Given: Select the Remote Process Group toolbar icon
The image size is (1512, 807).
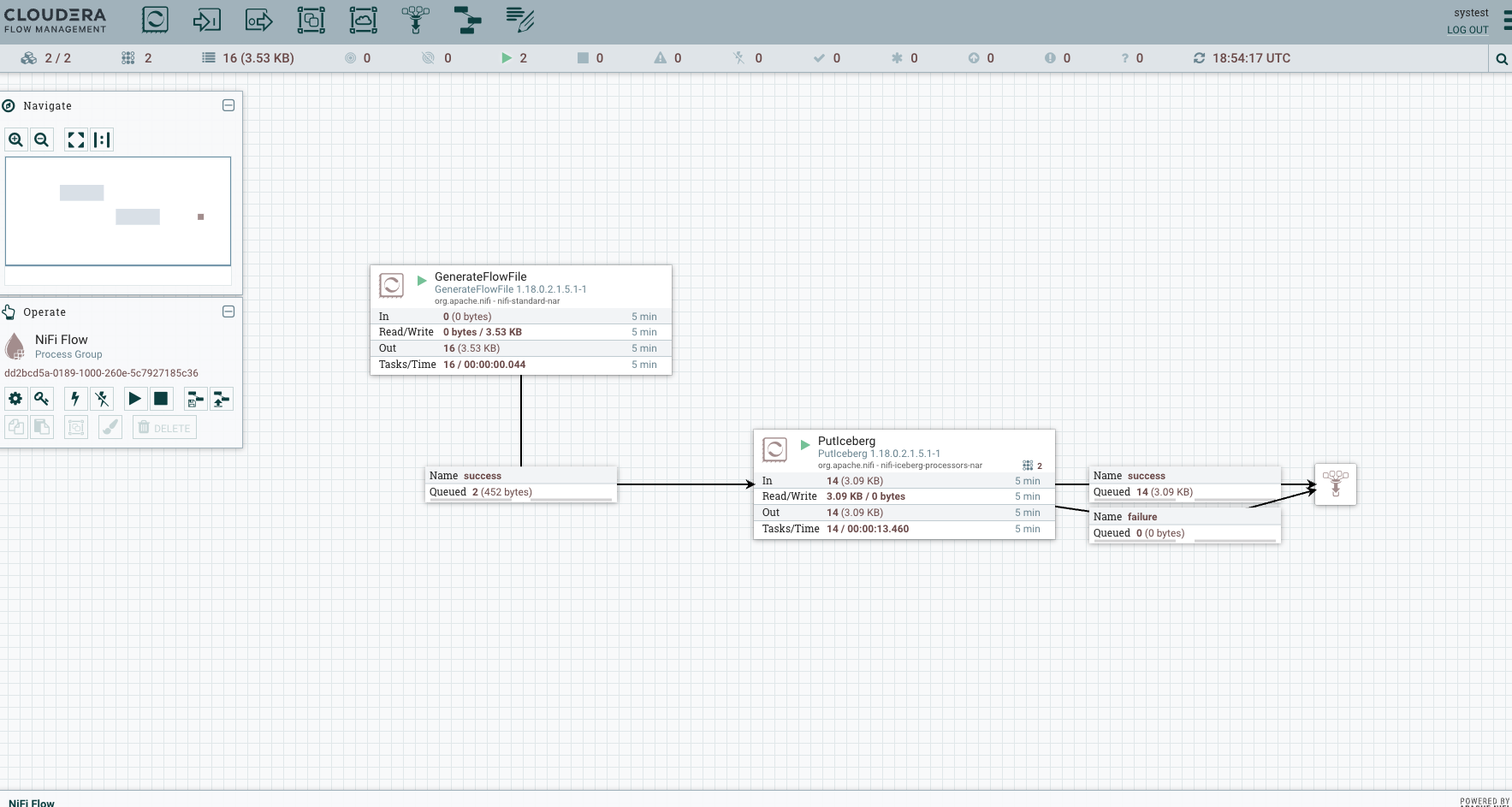Looking at the screenshot, I should (363, 20).
